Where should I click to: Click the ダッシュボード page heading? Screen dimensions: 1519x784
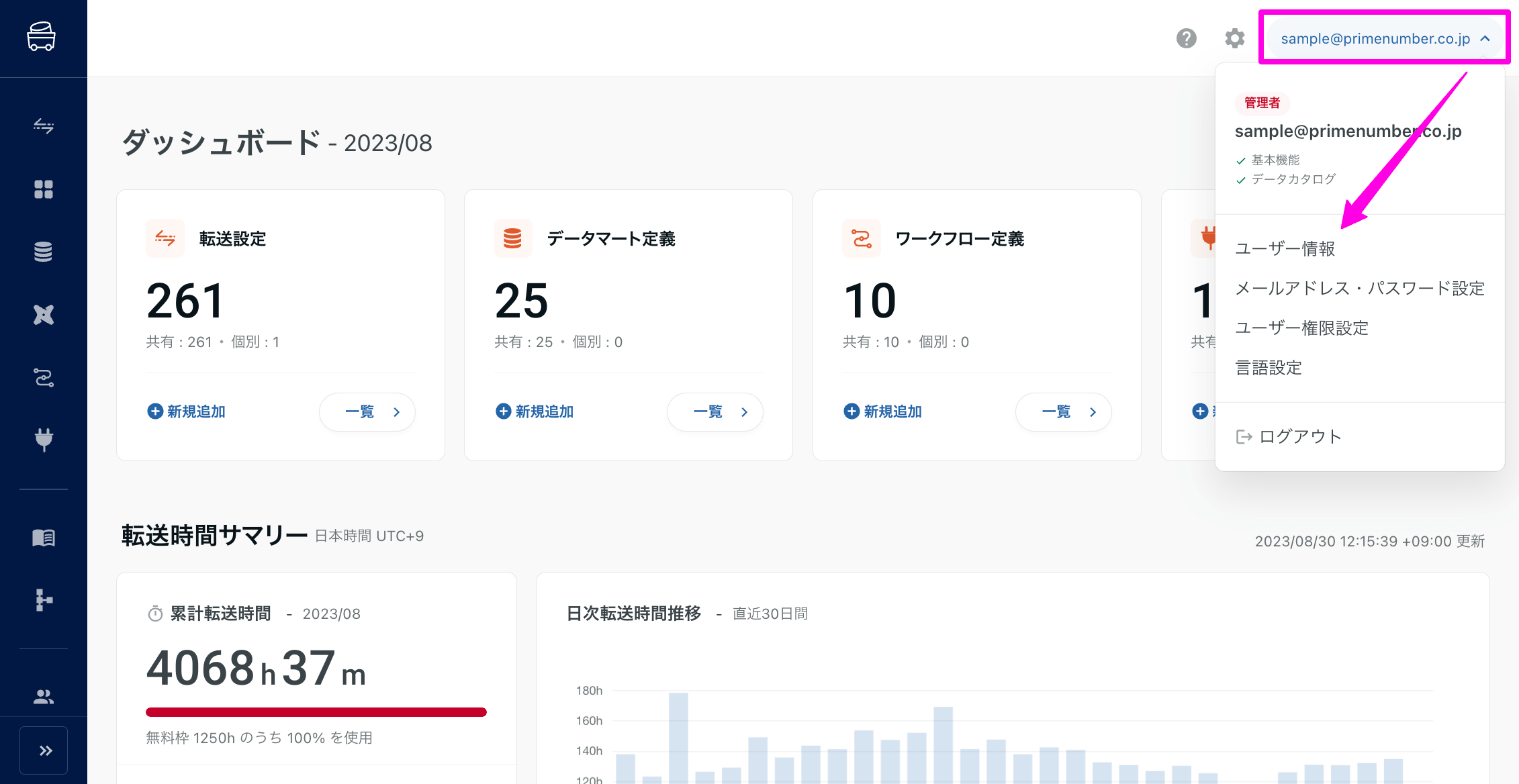221,143
